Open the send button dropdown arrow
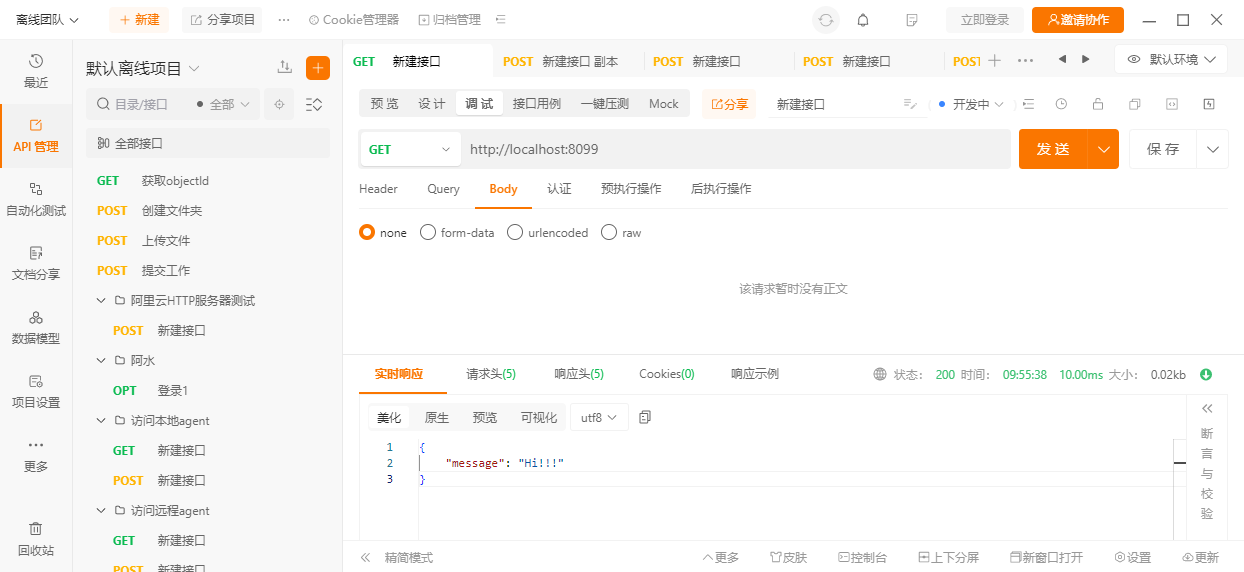 (1104, 149)
